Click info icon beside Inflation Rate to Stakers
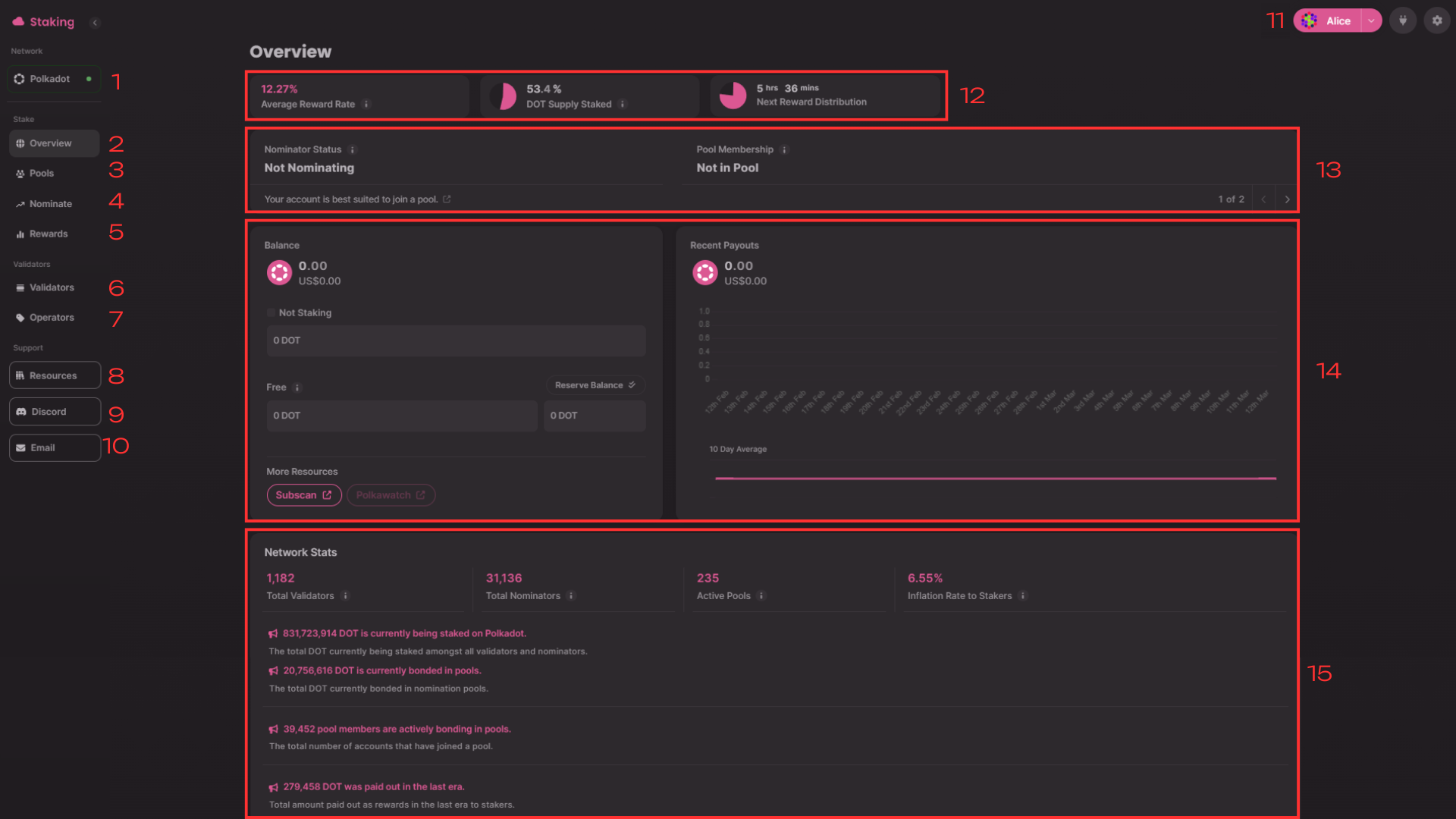Image resolution: width=1456 pixels, height=819 pixels. [x=1023, y=596]
